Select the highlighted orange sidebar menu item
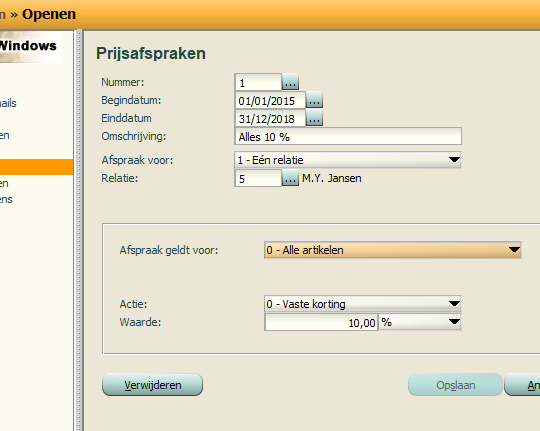 pos(37,167)
